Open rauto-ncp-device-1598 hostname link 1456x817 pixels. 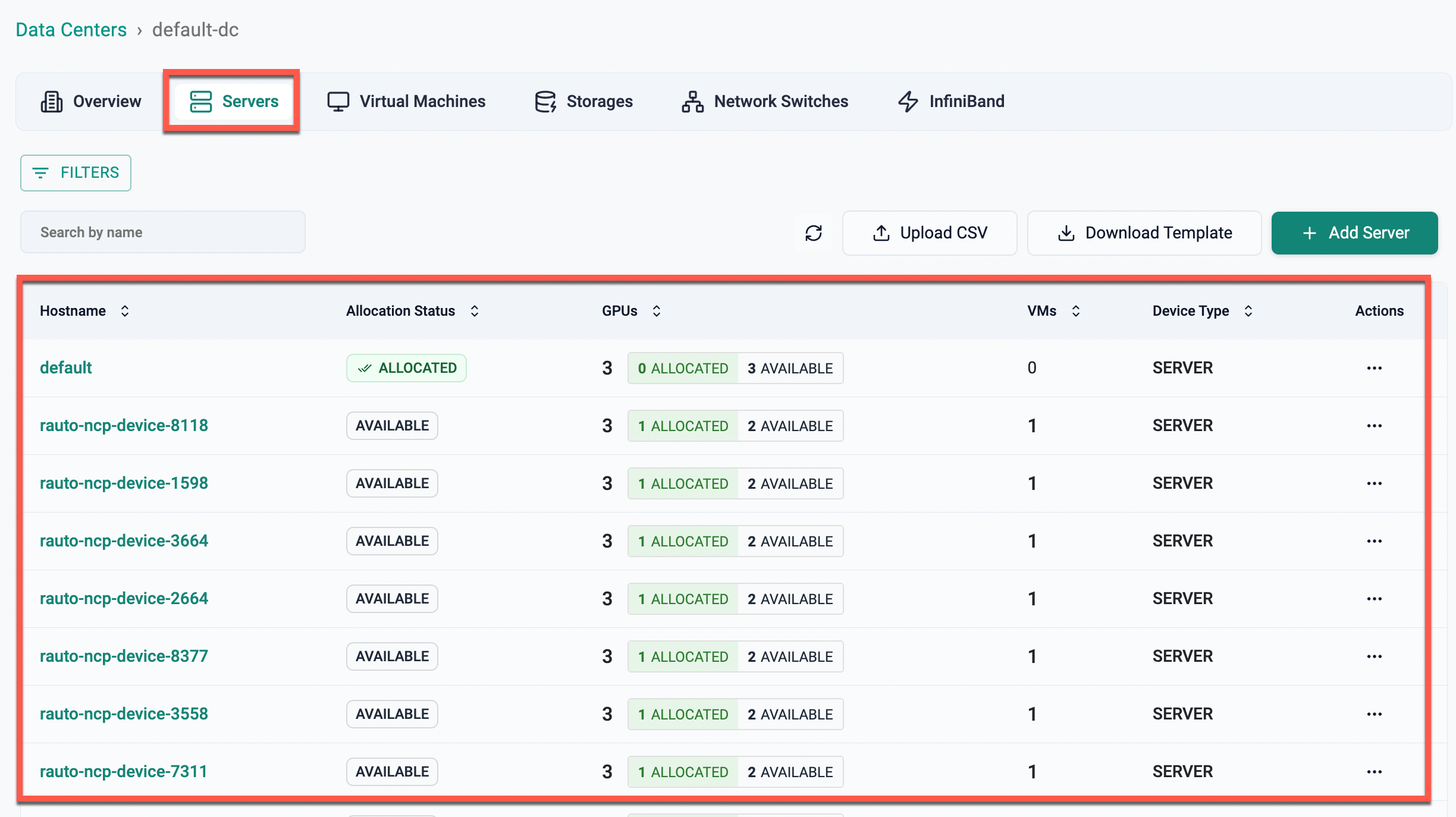(124, 483)
